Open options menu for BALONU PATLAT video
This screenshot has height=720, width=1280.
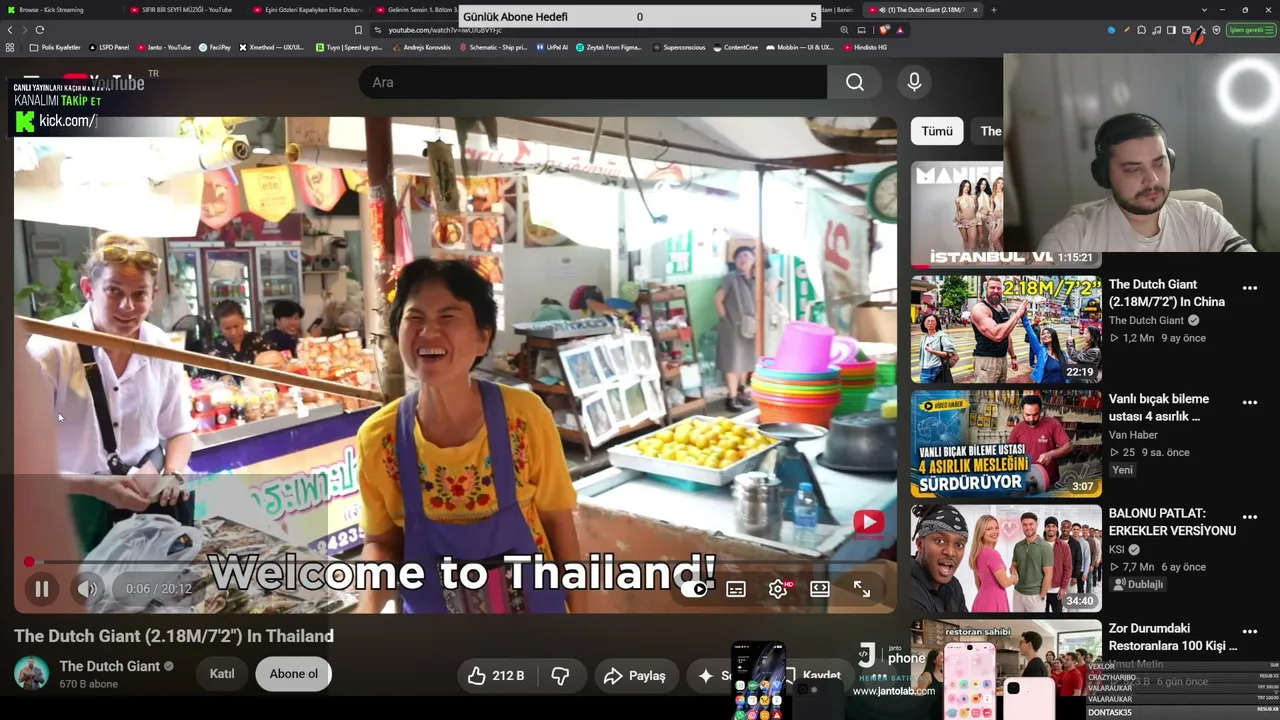1249,517
